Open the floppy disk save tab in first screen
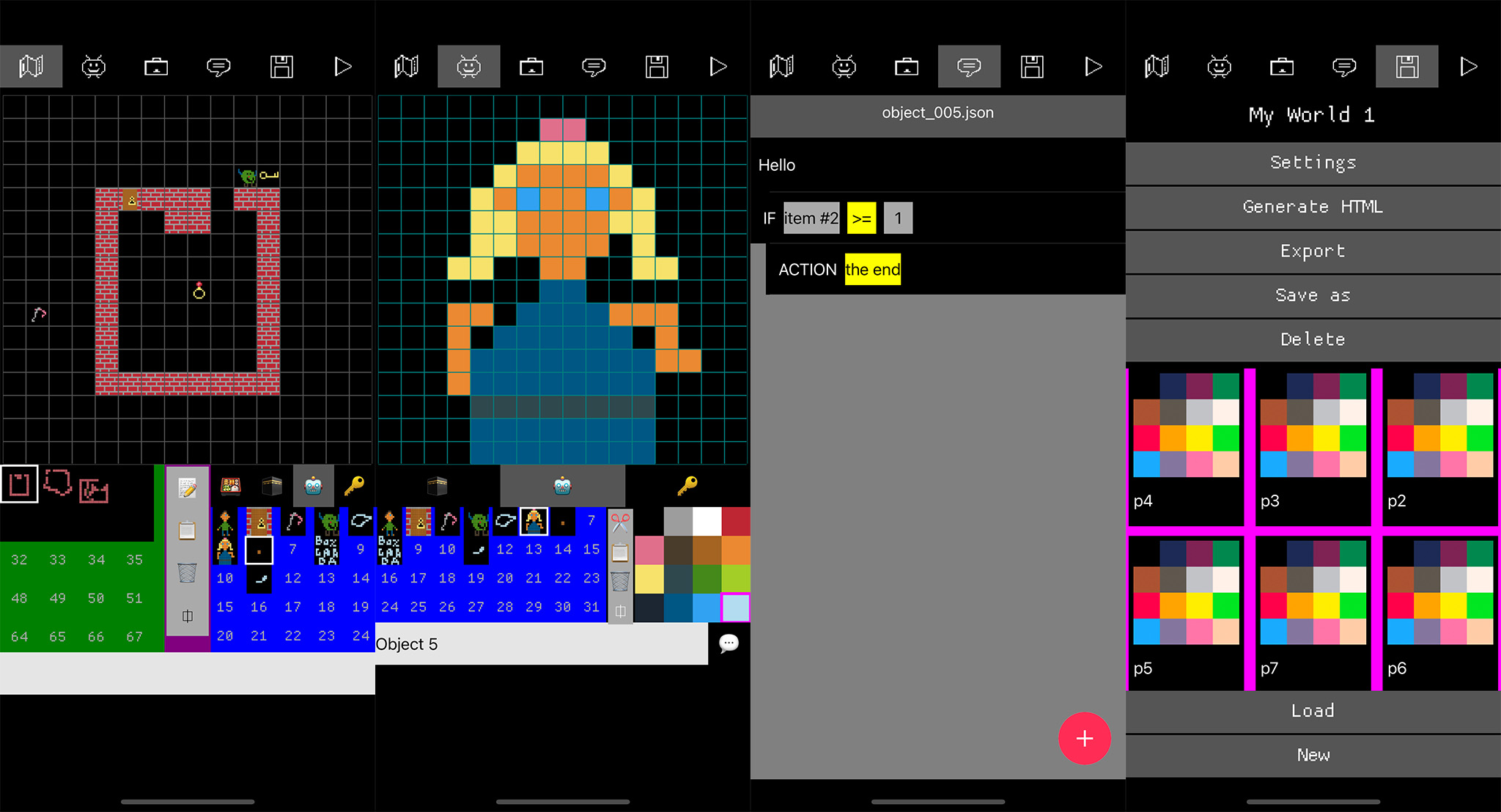The height and width of the screenshot is (812, 1501). [x=281, y=67]
